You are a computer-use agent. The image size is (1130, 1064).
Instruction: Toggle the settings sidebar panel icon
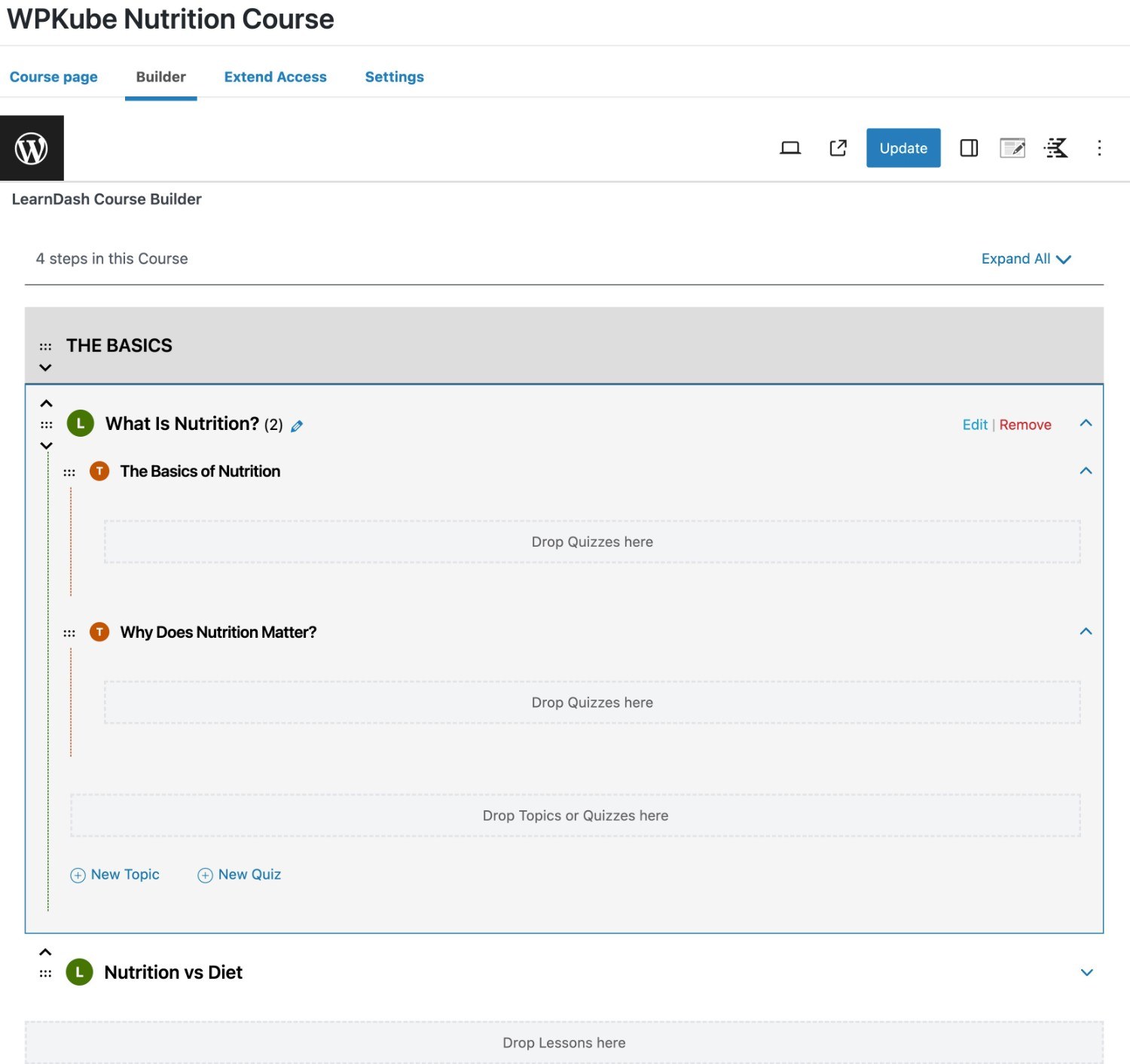pos(969,148)
